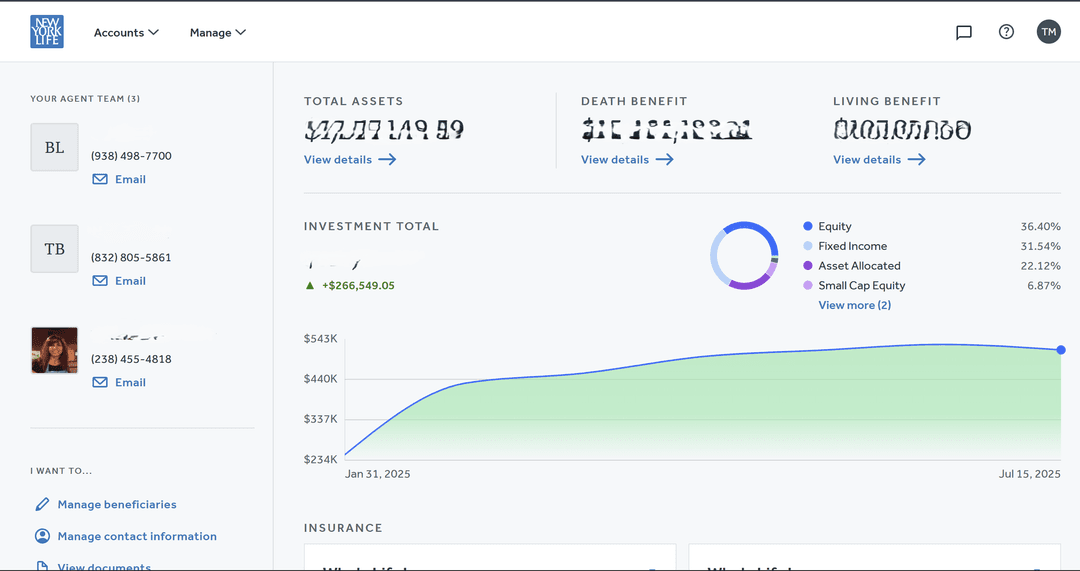Click the person icon beside Manage contact information
1080x571 pixels.
pyautogui.click(x=42, y=536)
